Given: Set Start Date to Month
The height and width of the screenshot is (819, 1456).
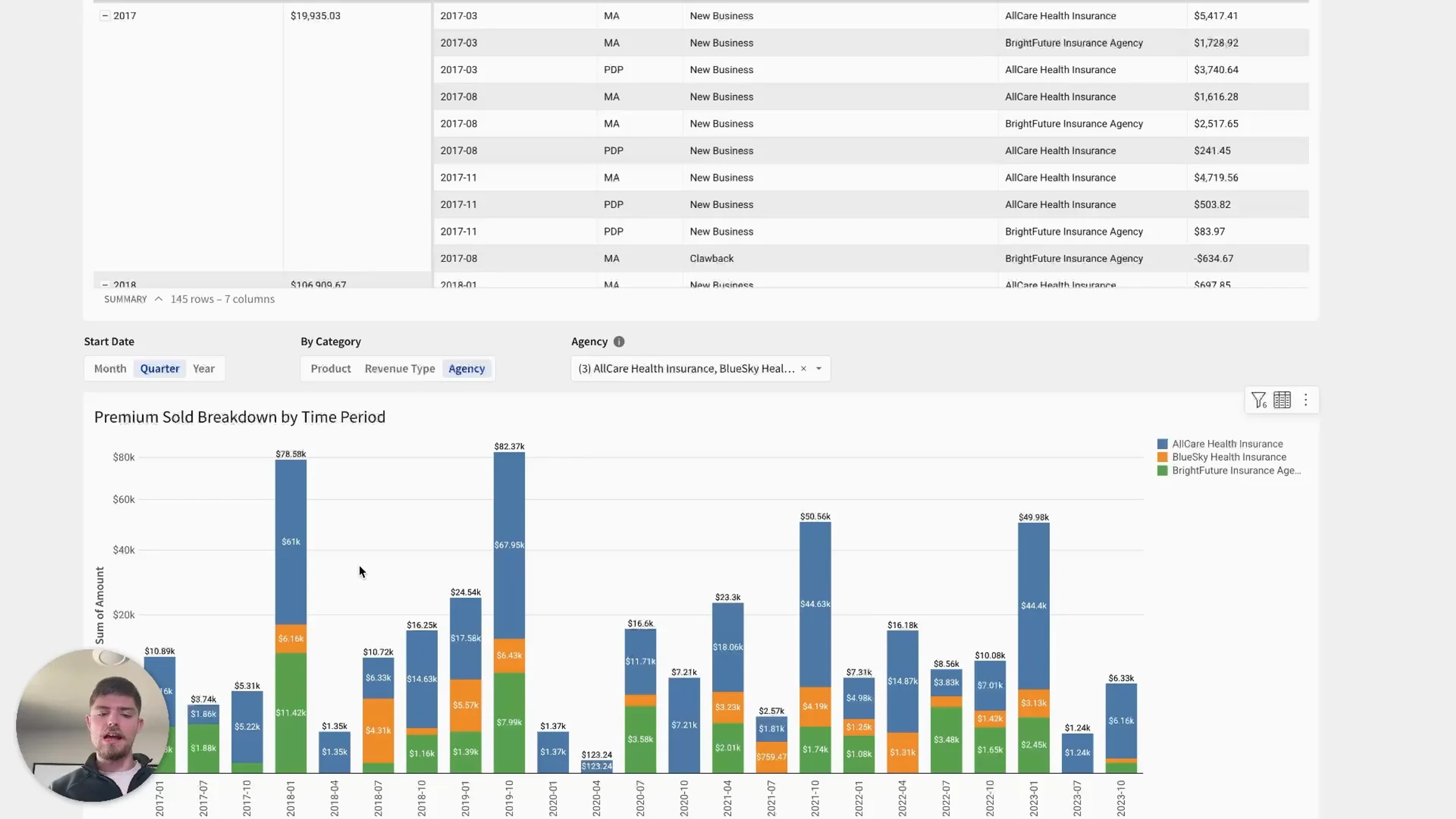Looking at the screenshot, I should [x=110, y=369].
